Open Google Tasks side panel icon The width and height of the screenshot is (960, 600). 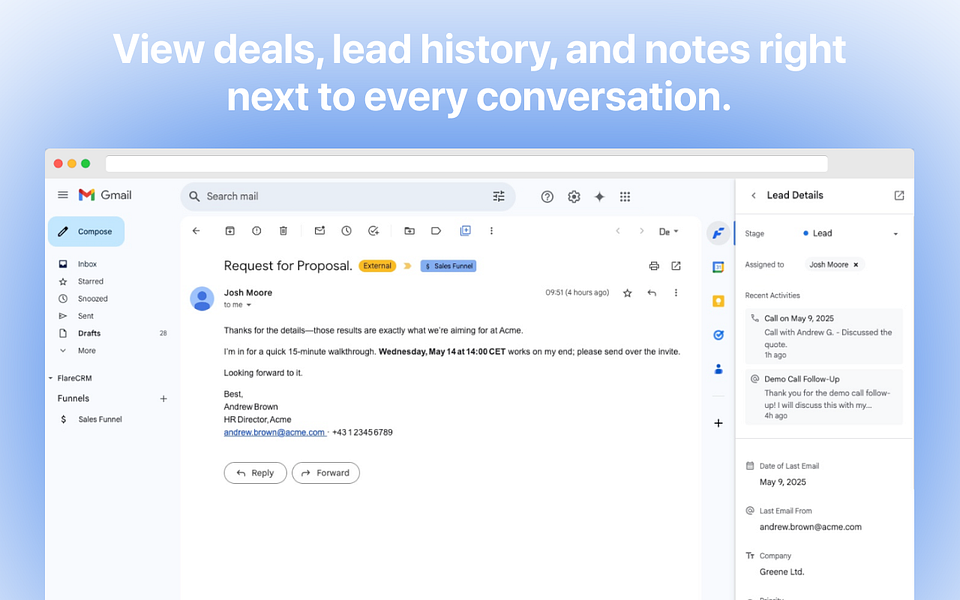pyautogui.click(x=718, y=335)
